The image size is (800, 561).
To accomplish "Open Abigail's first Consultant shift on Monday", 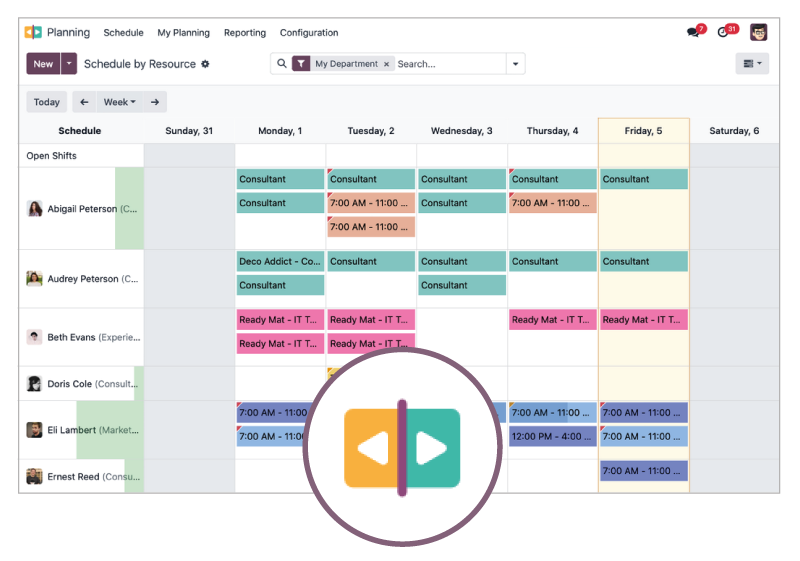I will point(280,179).
